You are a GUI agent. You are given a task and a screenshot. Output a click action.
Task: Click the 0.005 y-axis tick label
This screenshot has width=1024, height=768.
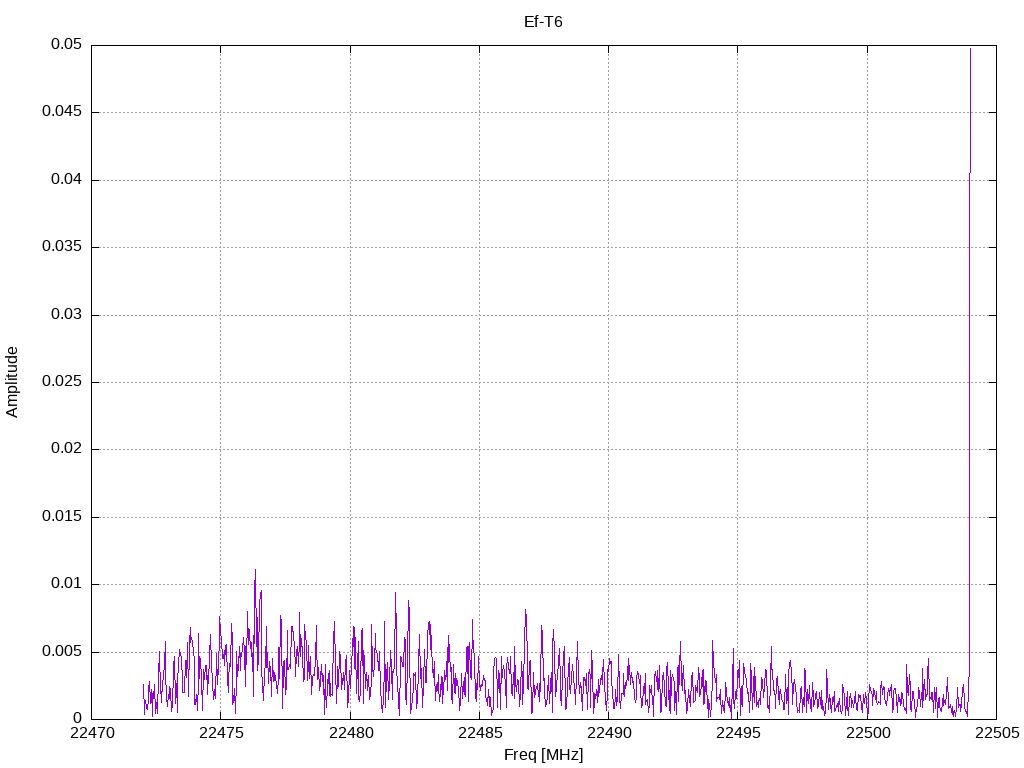(62, 651)
